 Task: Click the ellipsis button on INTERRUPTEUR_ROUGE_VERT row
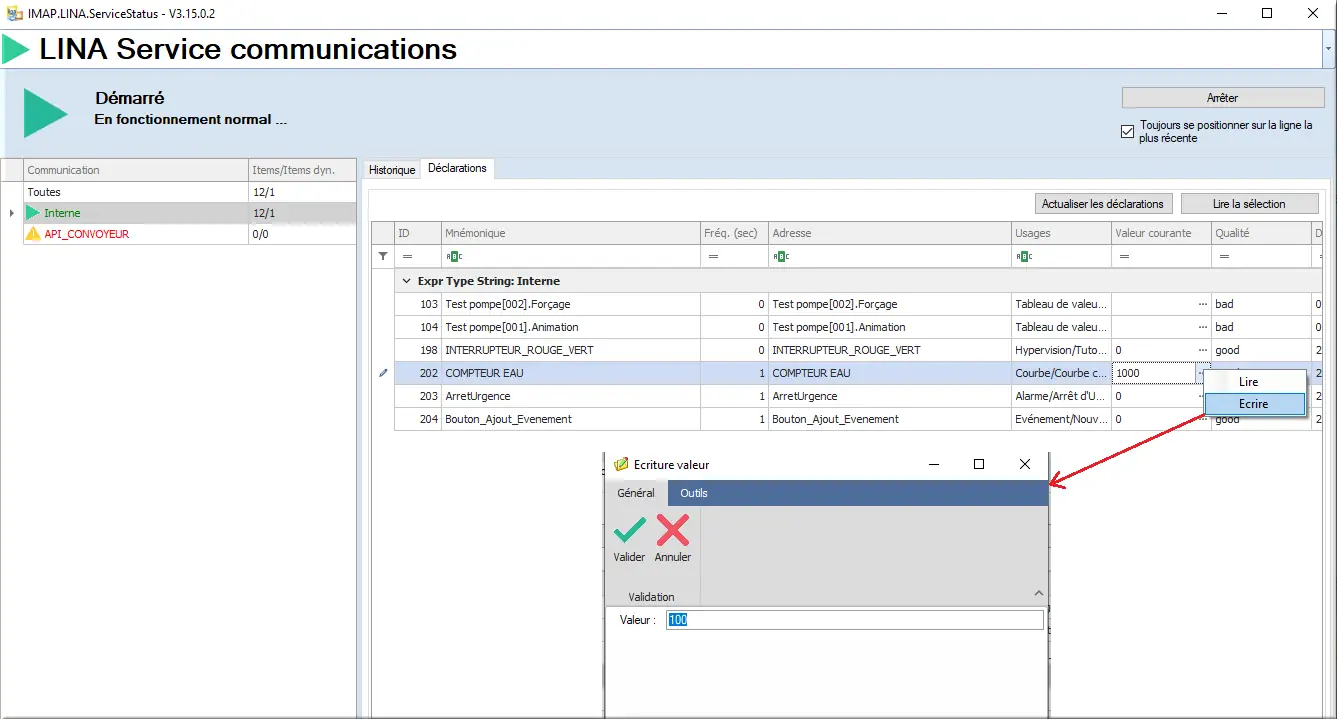coord(1203,350)
